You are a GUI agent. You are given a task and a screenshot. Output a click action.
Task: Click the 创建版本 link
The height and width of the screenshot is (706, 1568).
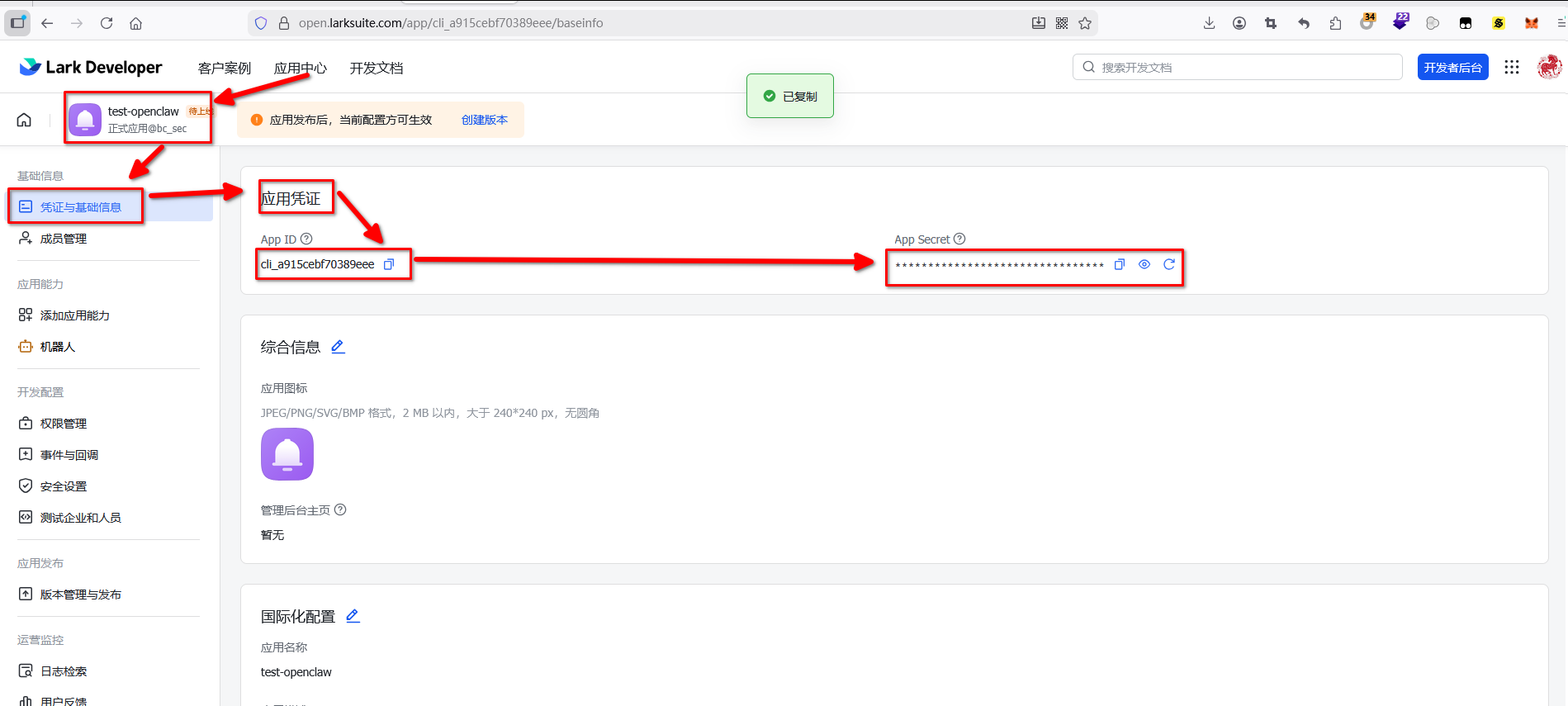click(x=484, y=120)
